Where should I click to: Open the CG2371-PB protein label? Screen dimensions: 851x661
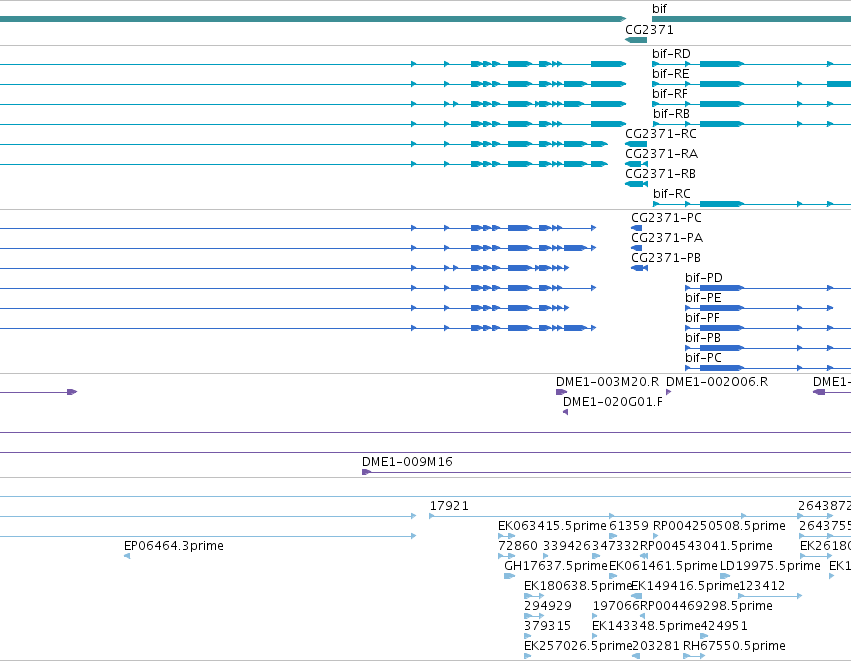666,258
